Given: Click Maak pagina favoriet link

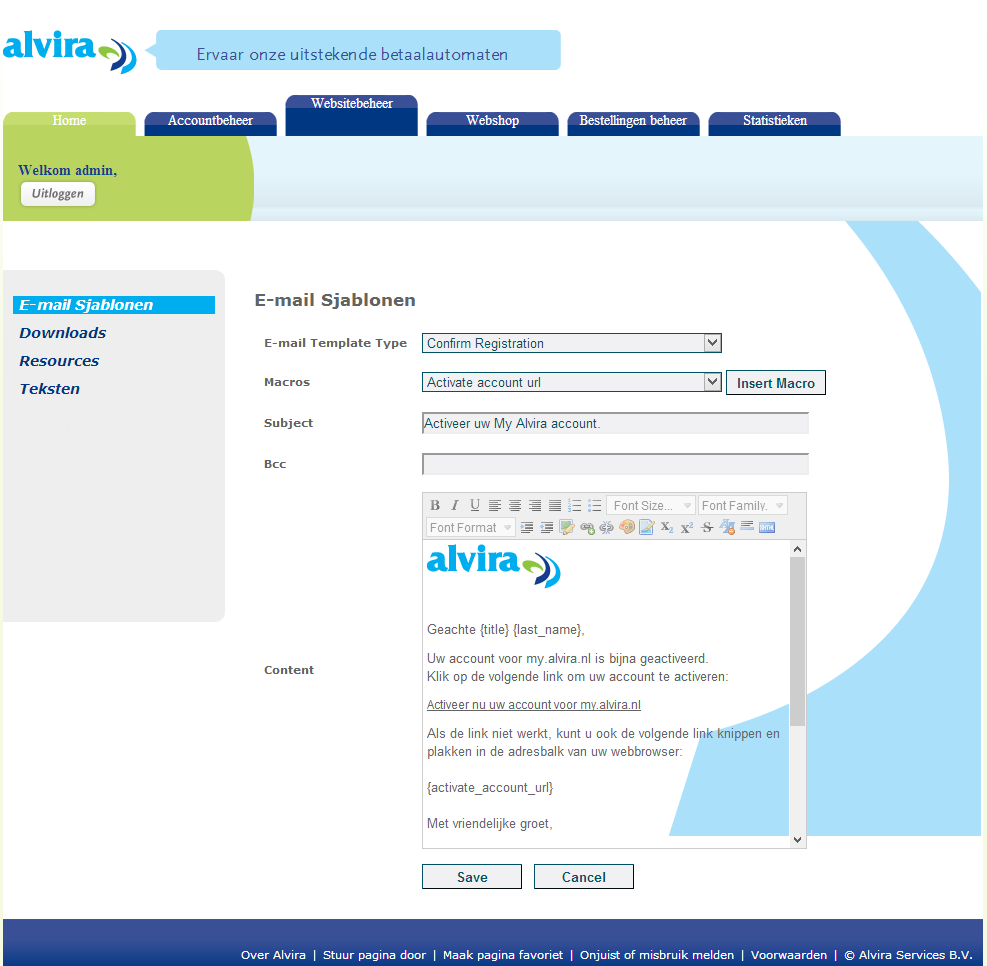Looking at the screenshot, I should click(x=503, y=955).
